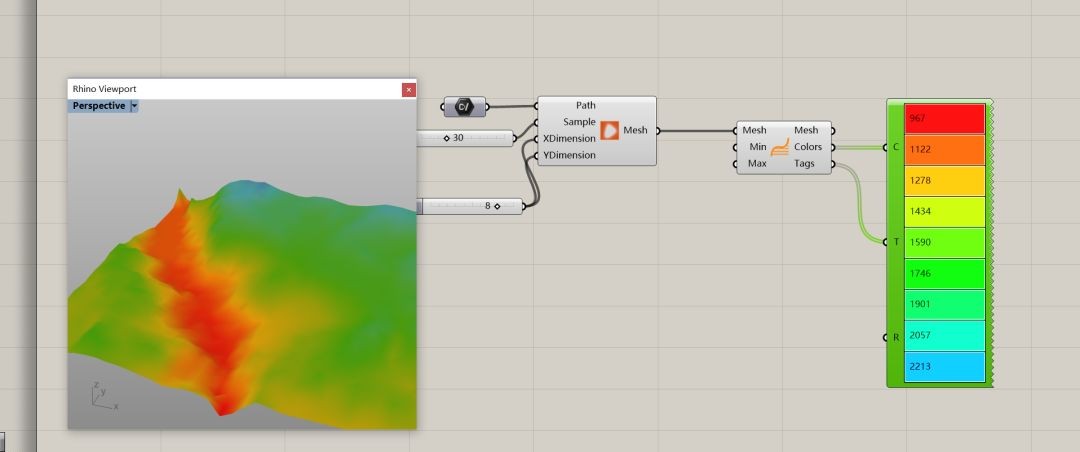Click the orange terrain mesh component icon
The image size is (1080, 452).
pyautogui.click(x=609, y=130)
